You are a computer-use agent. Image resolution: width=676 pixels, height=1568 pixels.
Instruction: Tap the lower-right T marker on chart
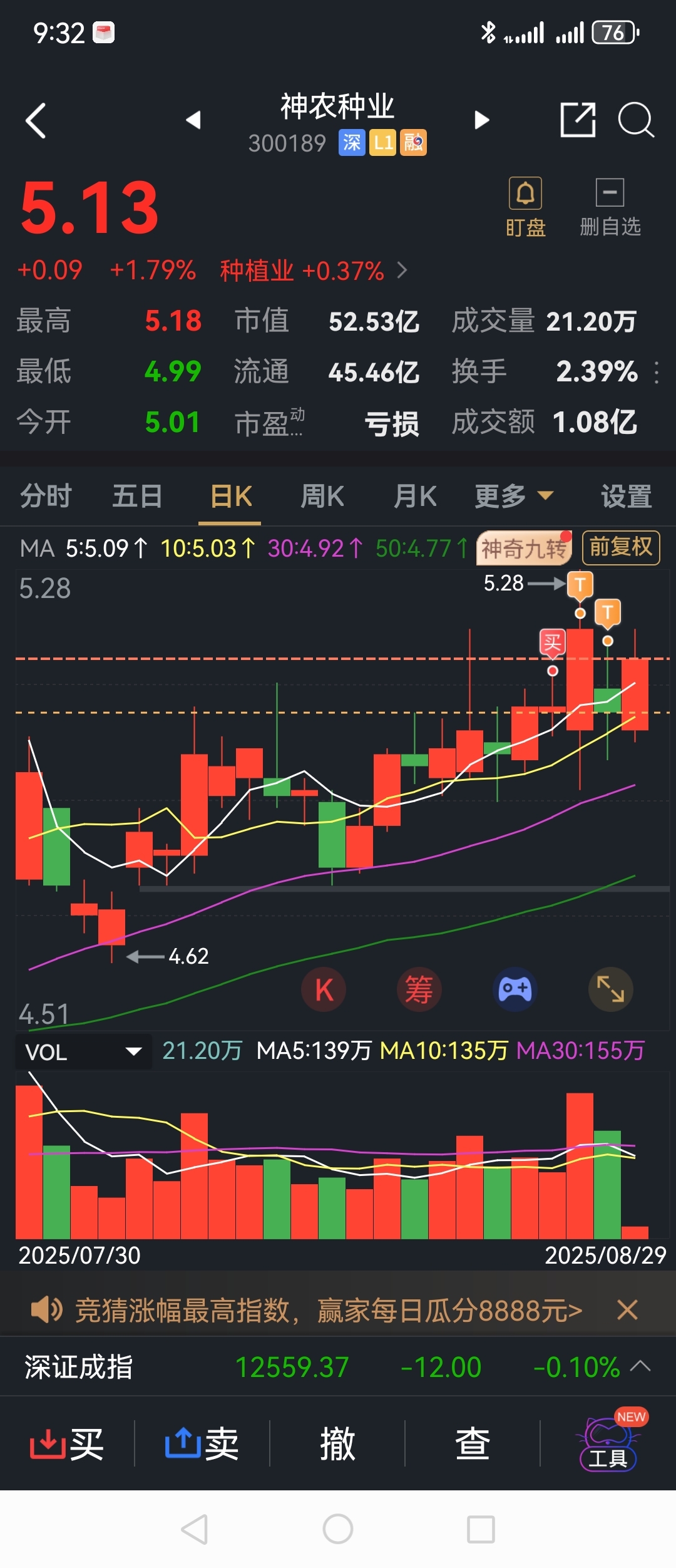point(607,613)
